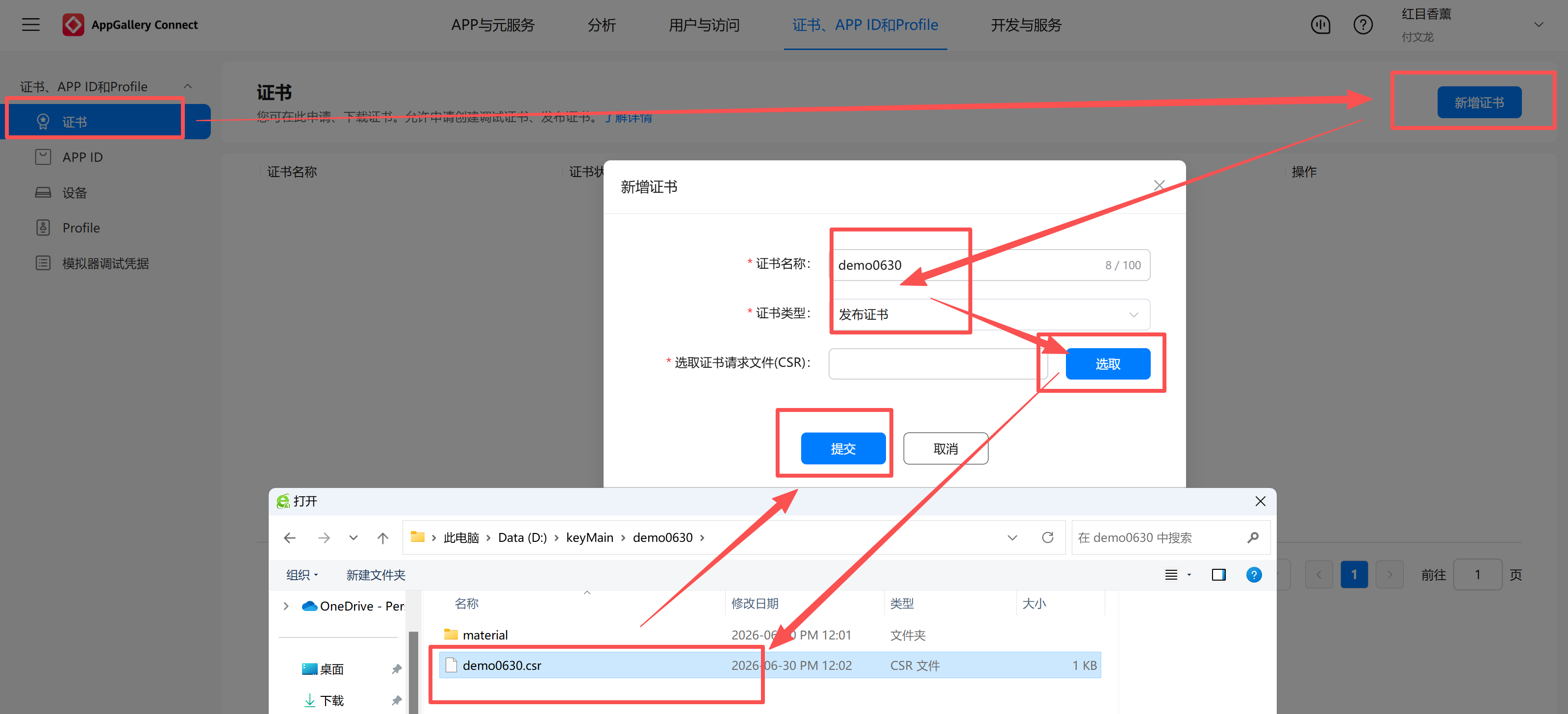Screen dimensions: 1568x714
Task: Open the statistics circle icon in header
Action: (1320, 25)
